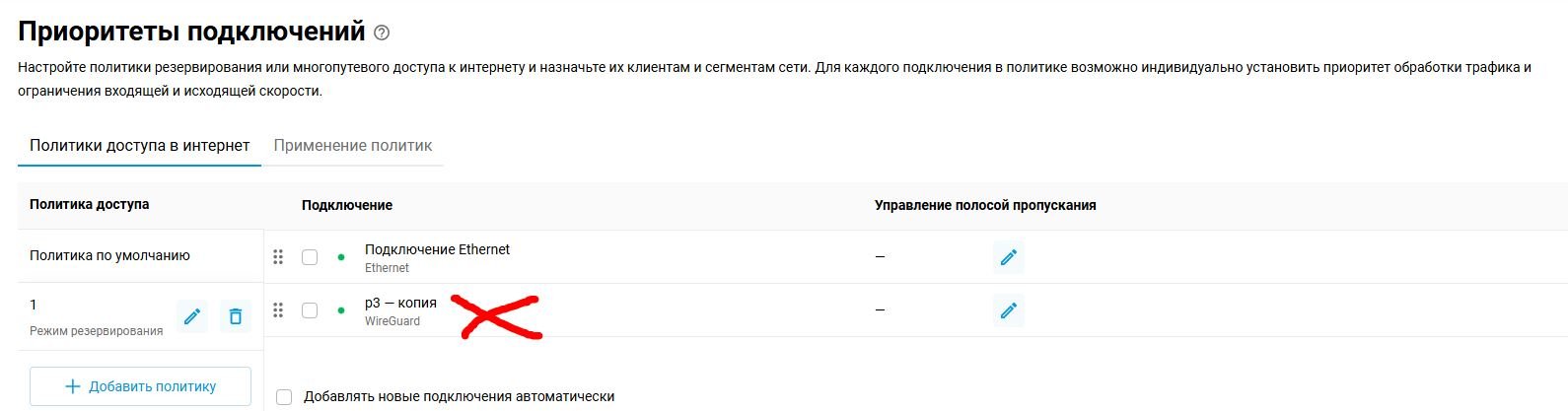Image resolution: width=1568 pixels, height=411 pixels.
Task: Click p3 — копия WireGuard connection name
Action: click(400, 304)
